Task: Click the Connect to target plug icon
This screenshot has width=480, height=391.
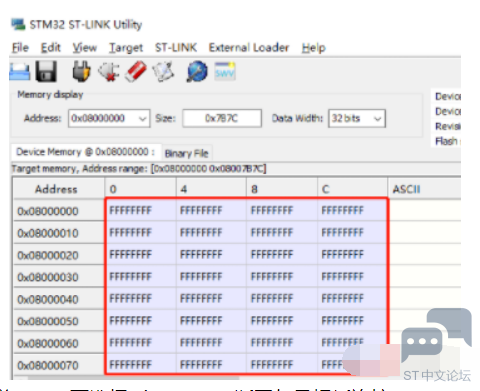Action: (81, 71)
